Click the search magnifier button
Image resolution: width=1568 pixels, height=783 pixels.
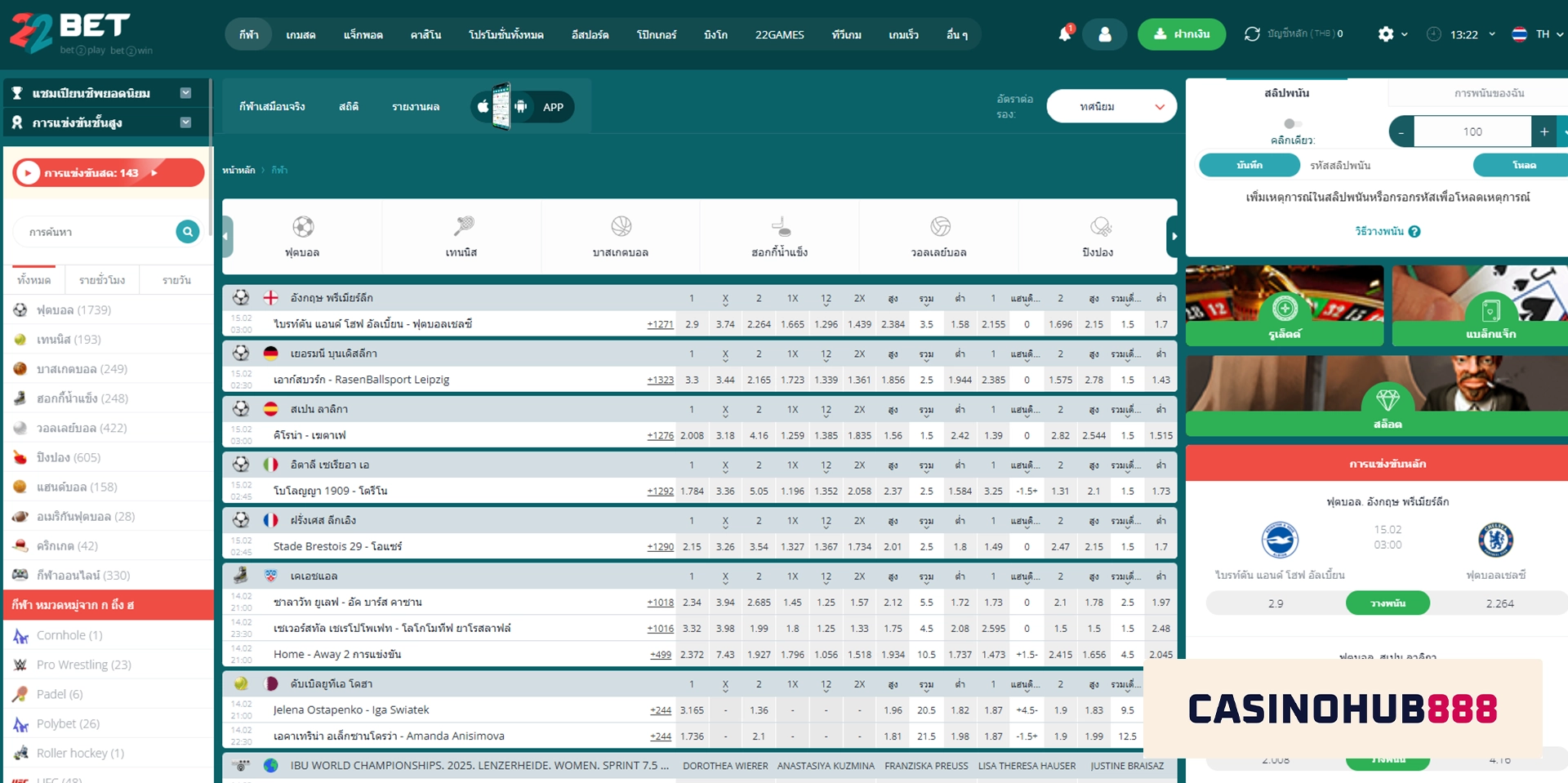tap(188, 232)
